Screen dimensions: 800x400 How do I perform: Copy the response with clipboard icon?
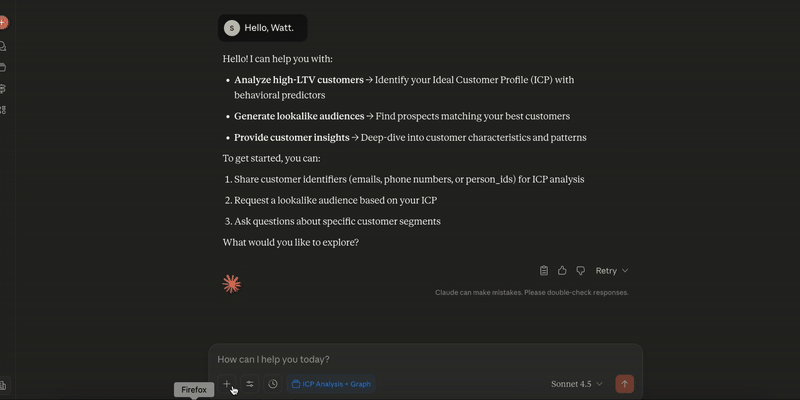(544, 271)
